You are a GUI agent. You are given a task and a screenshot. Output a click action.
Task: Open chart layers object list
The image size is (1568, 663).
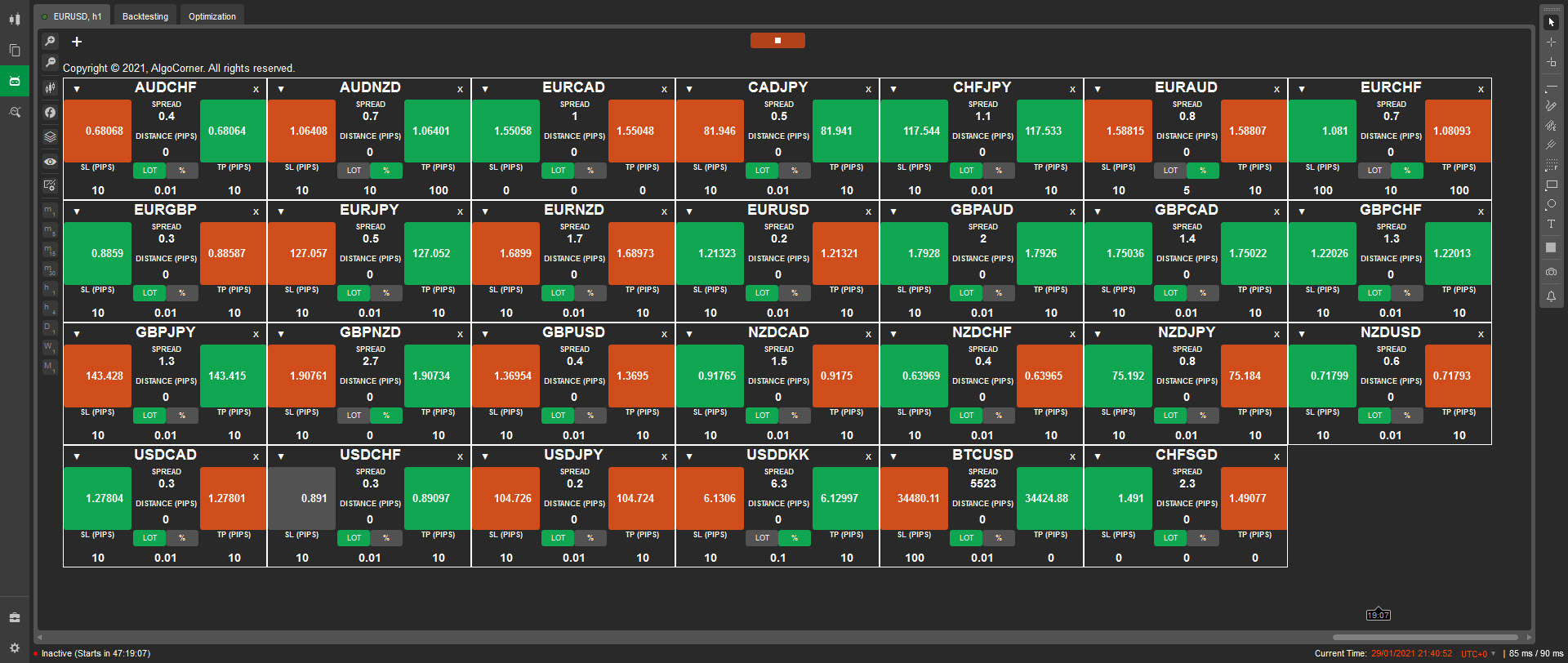coord(50,137)
